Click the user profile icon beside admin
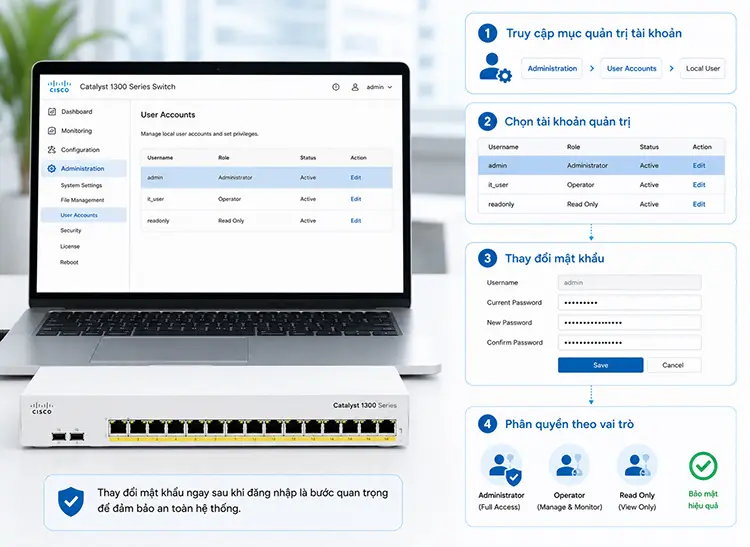The image size is (750, 547). 355,87
